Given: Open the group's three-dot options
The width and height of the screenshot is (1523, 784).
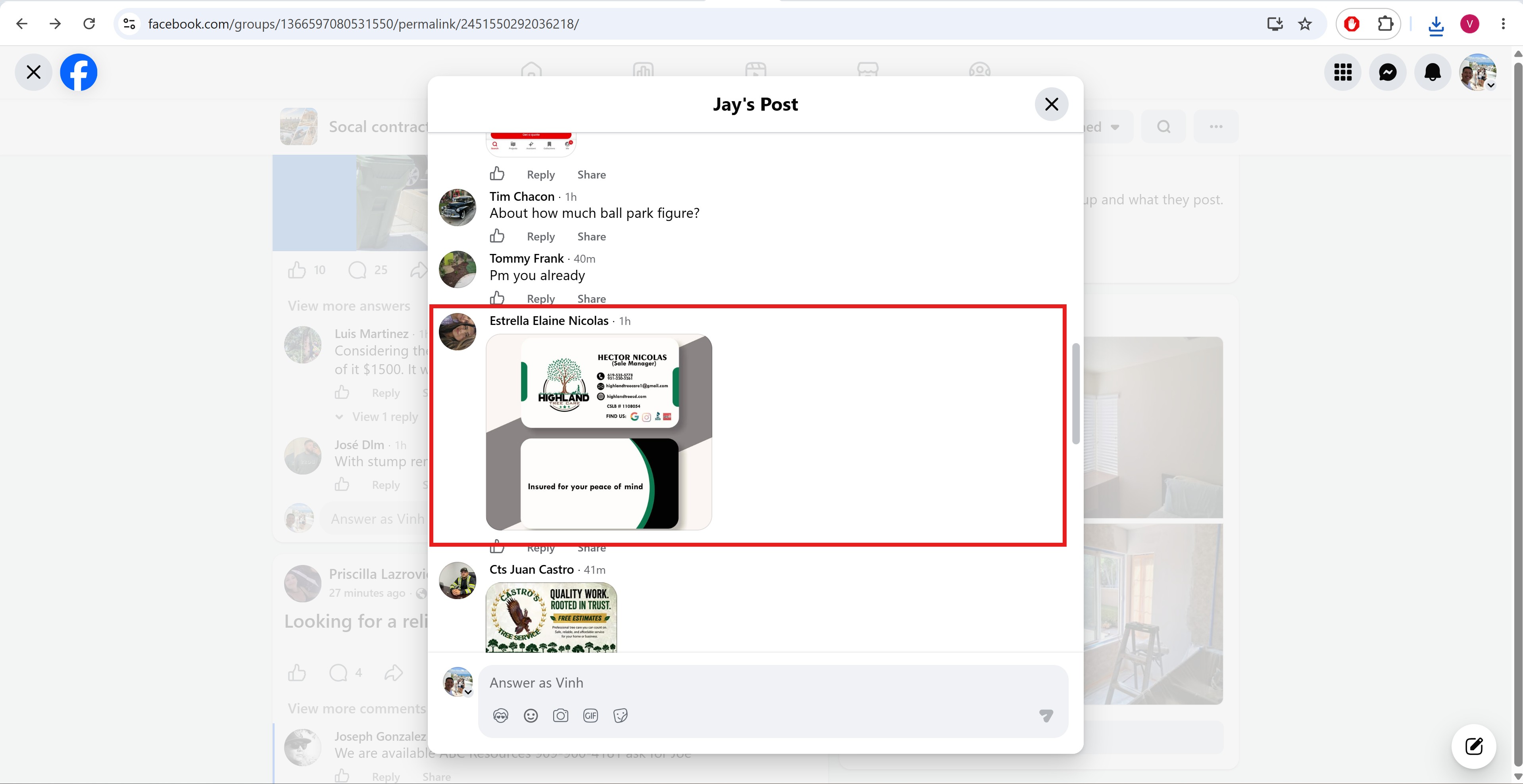Looking at the screenshot, I should [x=1215, y=127].
